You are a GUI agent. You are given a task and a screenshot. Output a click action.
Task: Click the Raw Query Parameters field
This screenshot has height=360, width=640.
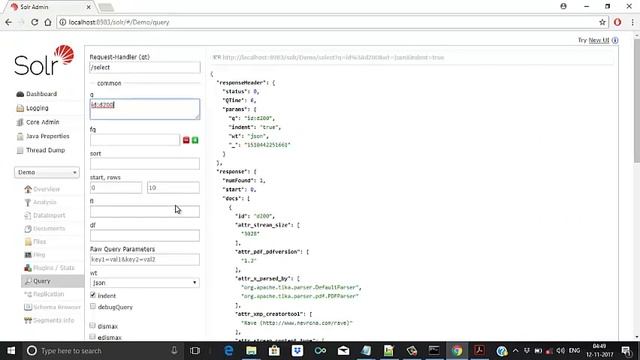pyautogui.click(x=145, y=260)
